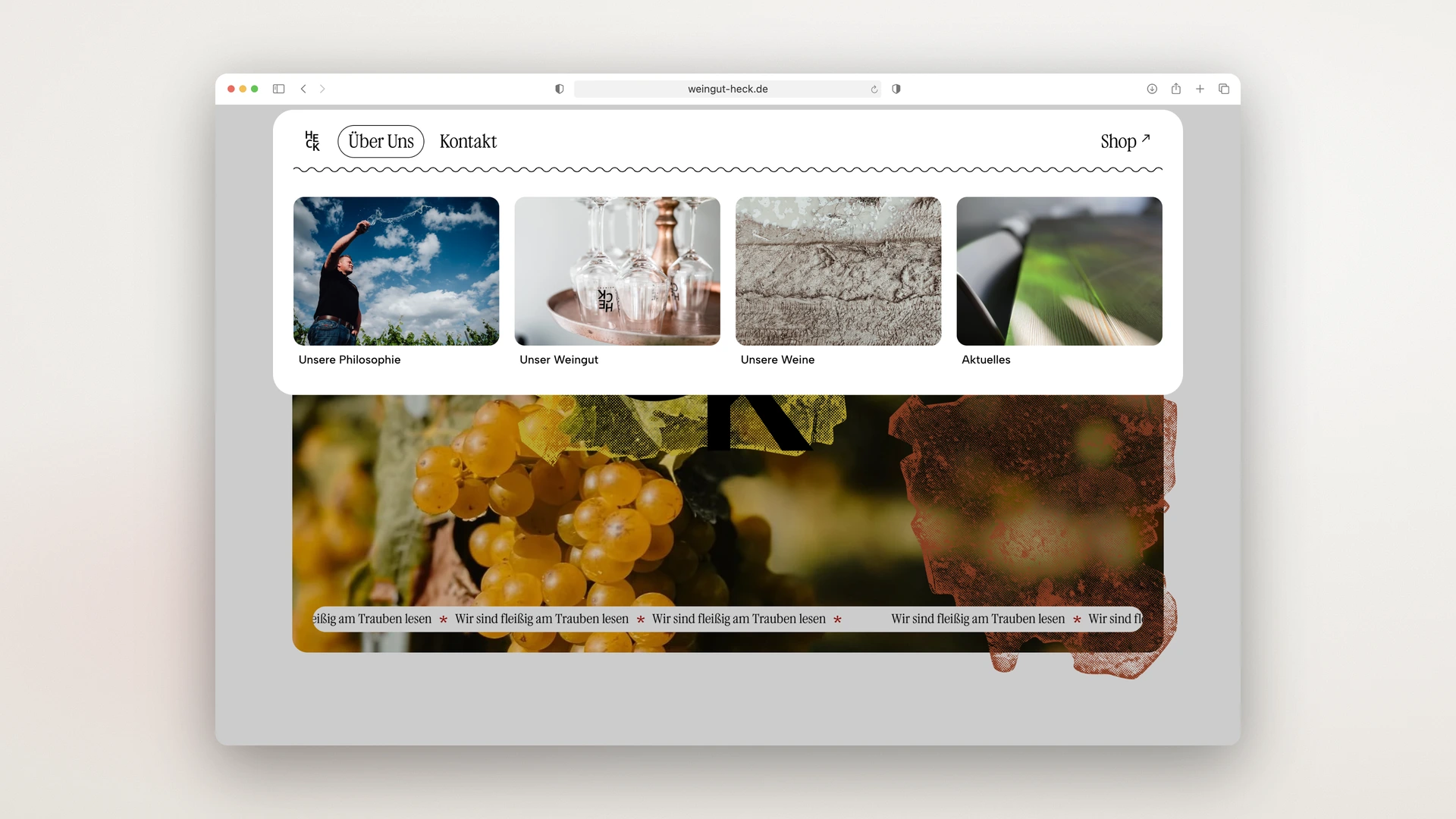
Task: Click the Unsere Weine caption
Action: [777, 359]
